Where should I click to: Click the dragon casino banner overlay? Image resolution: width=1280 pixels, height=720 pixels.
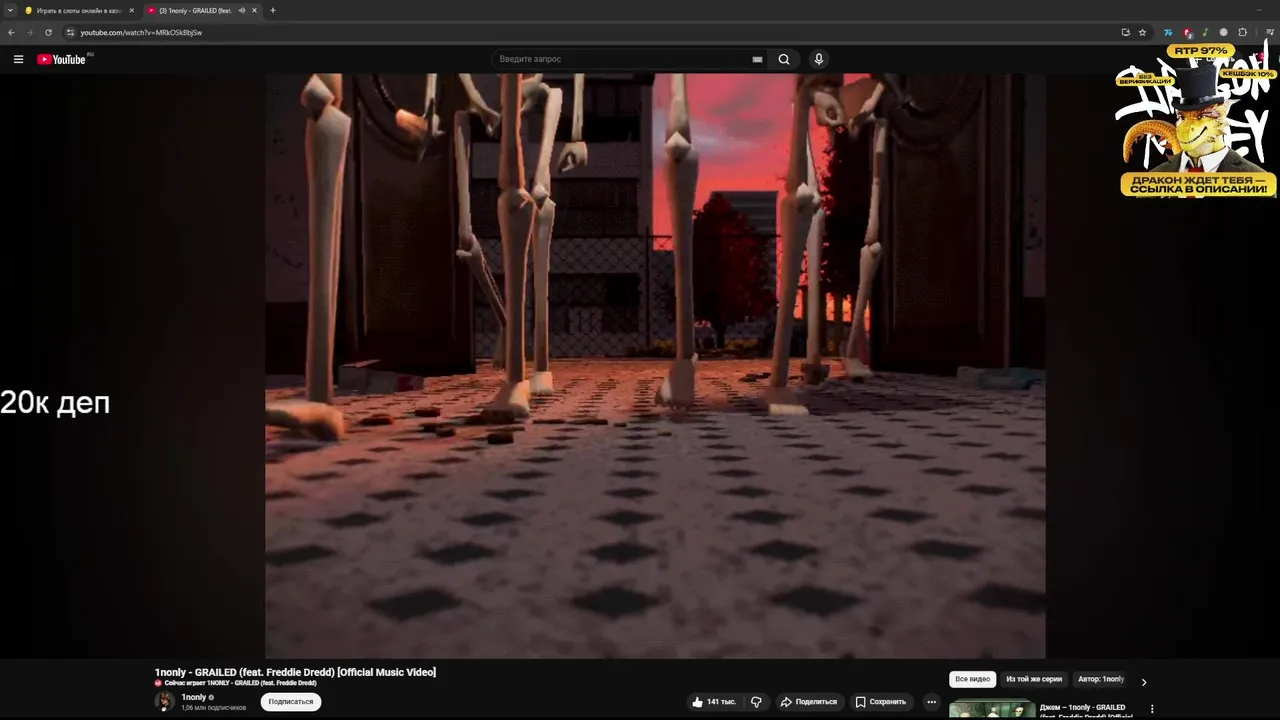(x=1196, y=120)
